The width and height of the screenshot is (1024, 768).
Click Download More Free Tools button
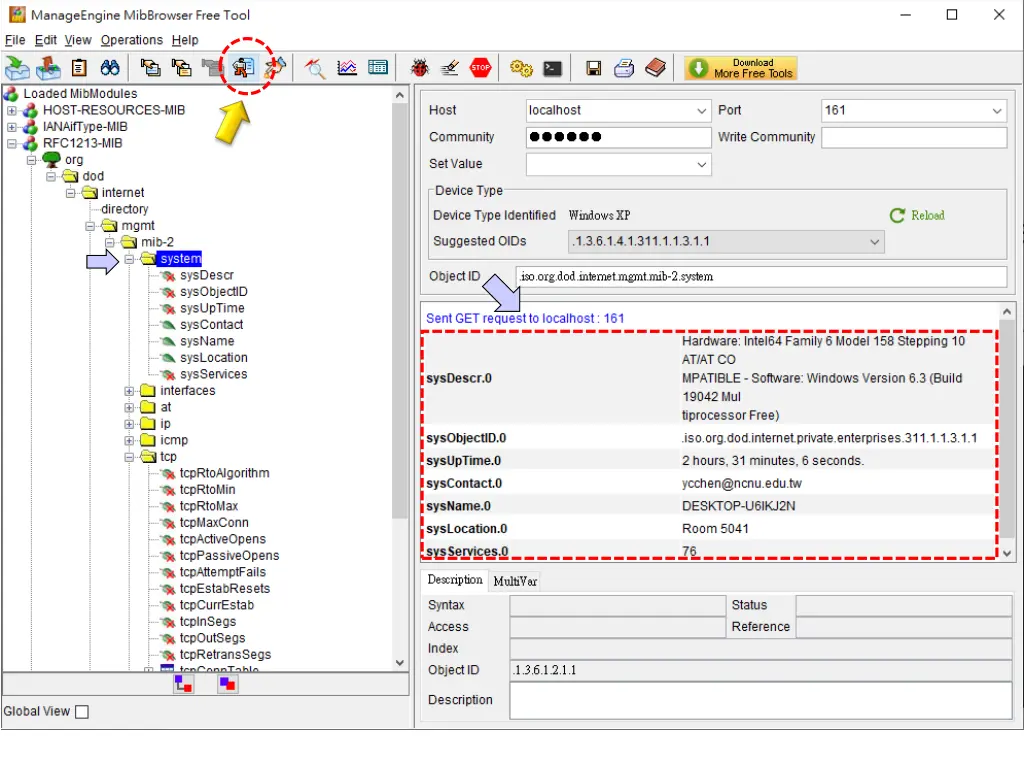pyautogui.click(x=741, y=68)
